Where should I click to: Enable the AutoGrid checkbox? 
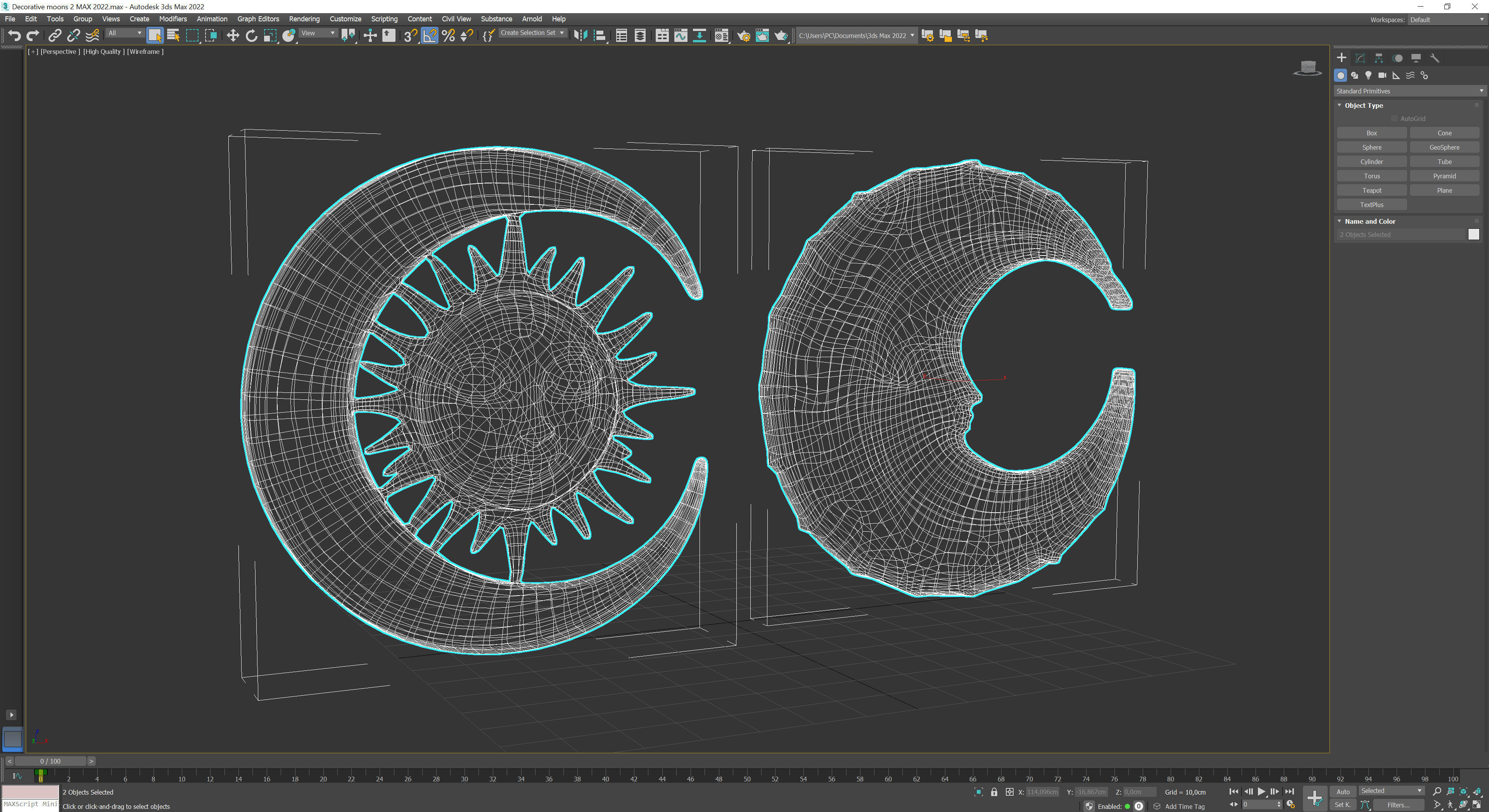tap(1394, 119)
